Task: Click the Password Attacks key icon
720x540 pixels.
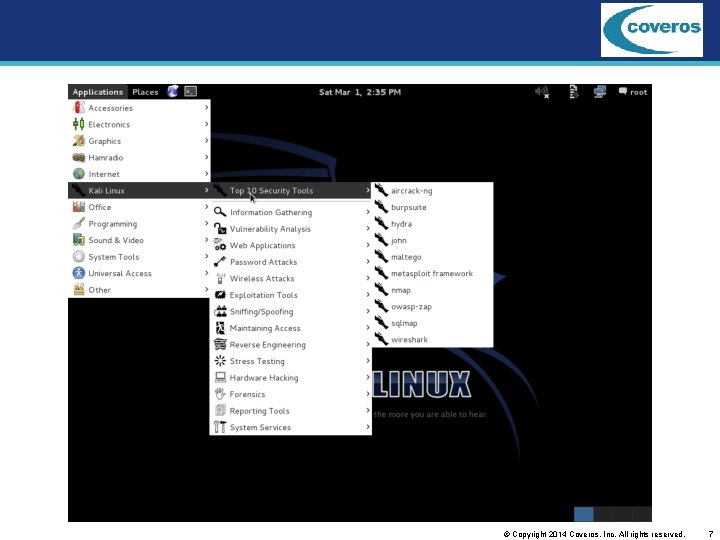Action: 220,261
